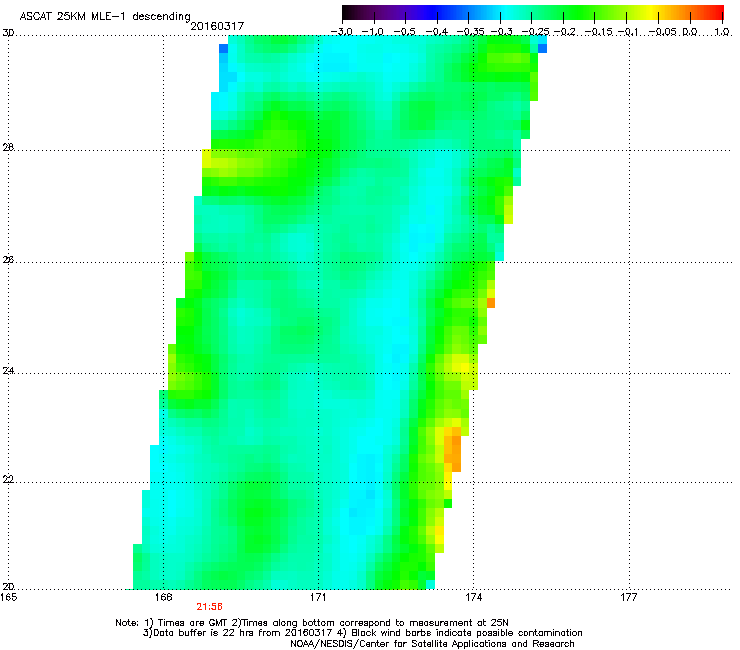The image size is (740, 650).
Task: Click colorbar label -0.15
Action: (x=598, y=32)
